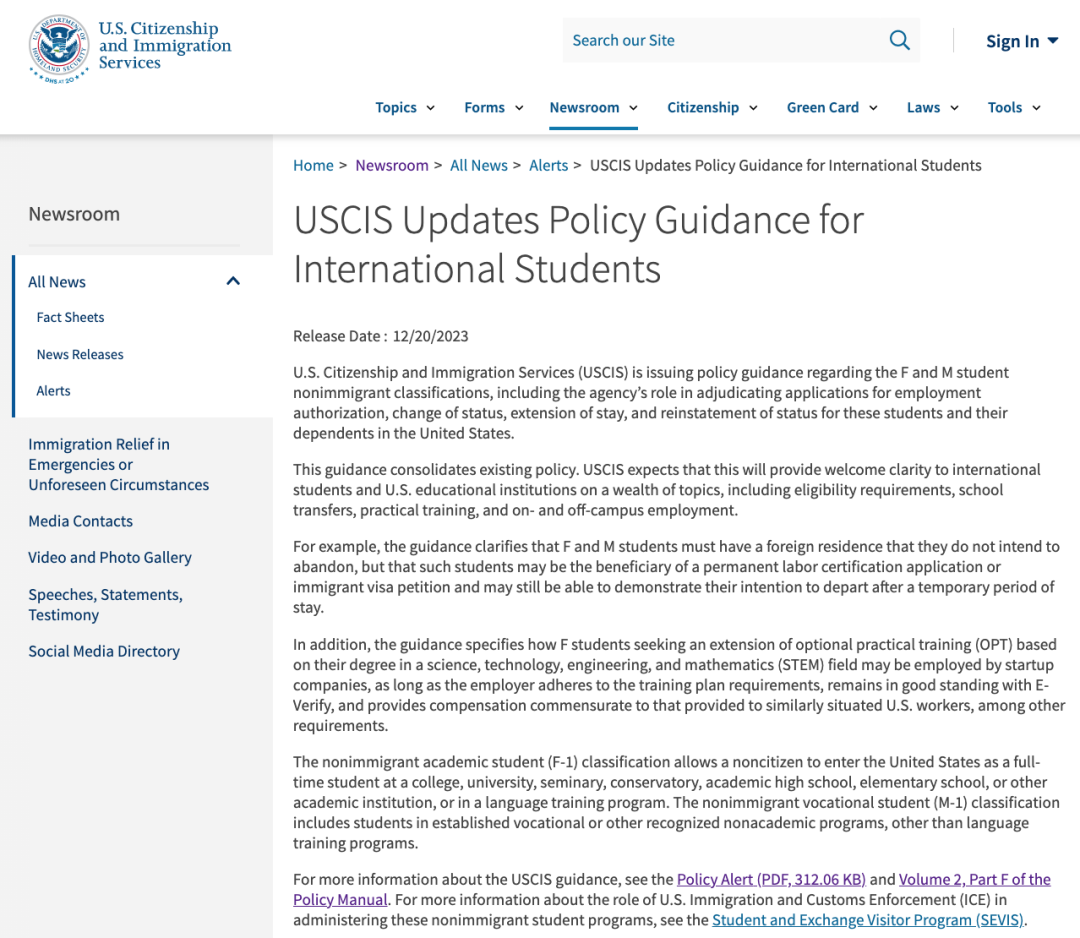Click the All News breadcrumb link
The image size is (1080, 938).
(x=479, y=165)
